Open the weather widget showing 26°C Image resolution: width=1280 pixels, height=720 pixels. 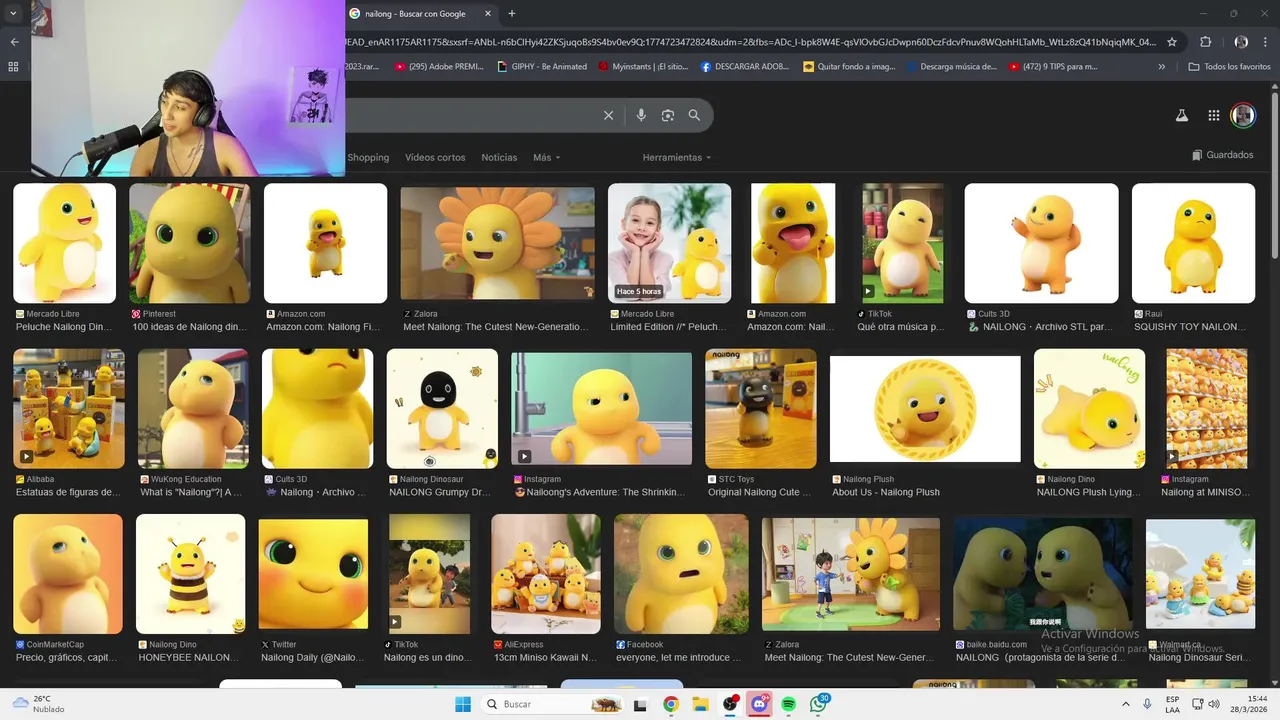click(x=38, y=704)
